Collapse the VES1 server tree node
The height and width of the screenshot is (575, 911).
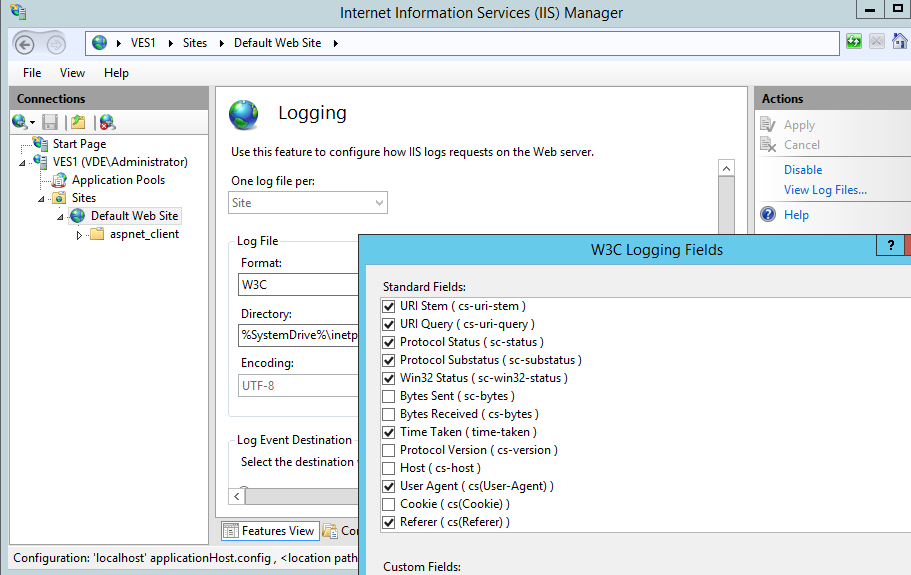[x=22, y=163]
